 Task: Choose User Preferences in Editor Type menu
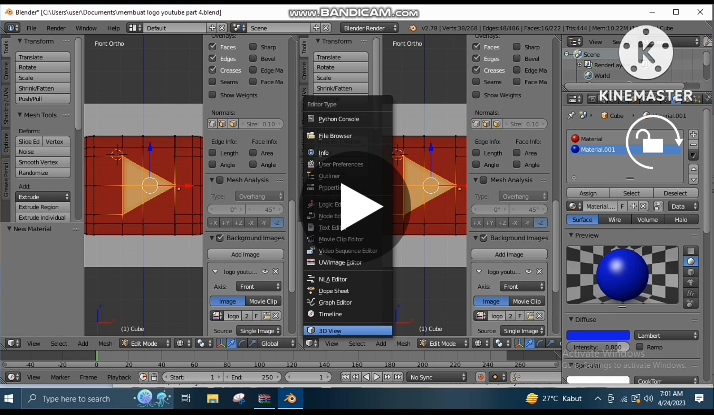(348, 164)
